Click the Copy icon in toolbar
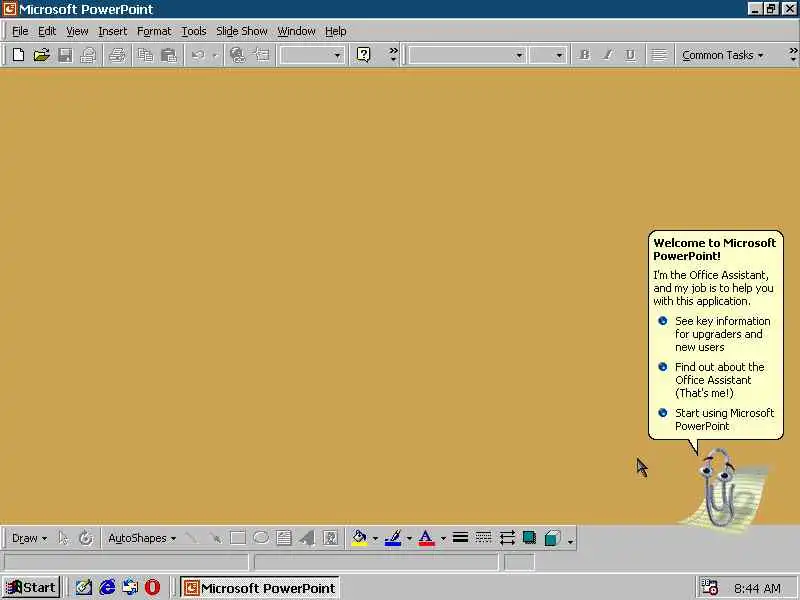The height and width of the screenshot is (600, 800). coord(145,55)
